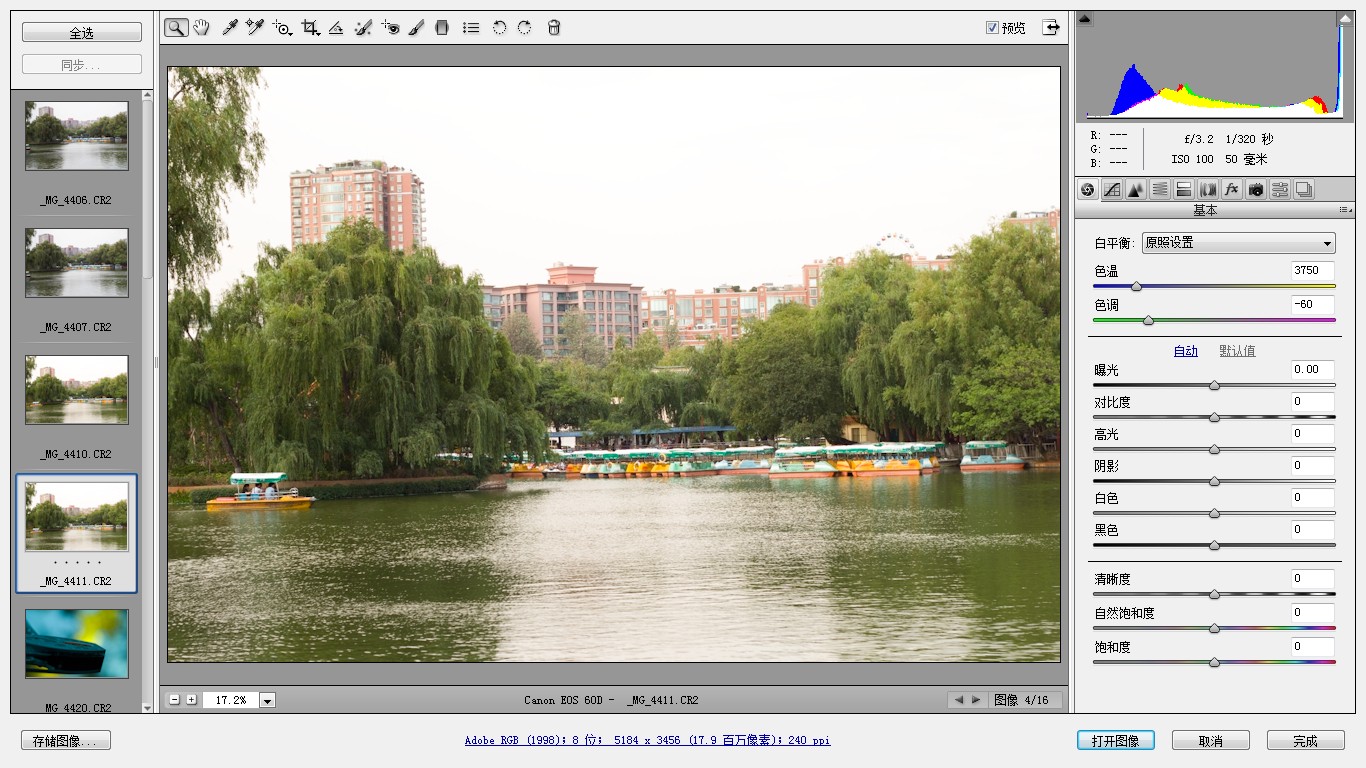This screenshot has height=768, width=1366.
Task: Select the Crop tool
Action: click(311, 28)
